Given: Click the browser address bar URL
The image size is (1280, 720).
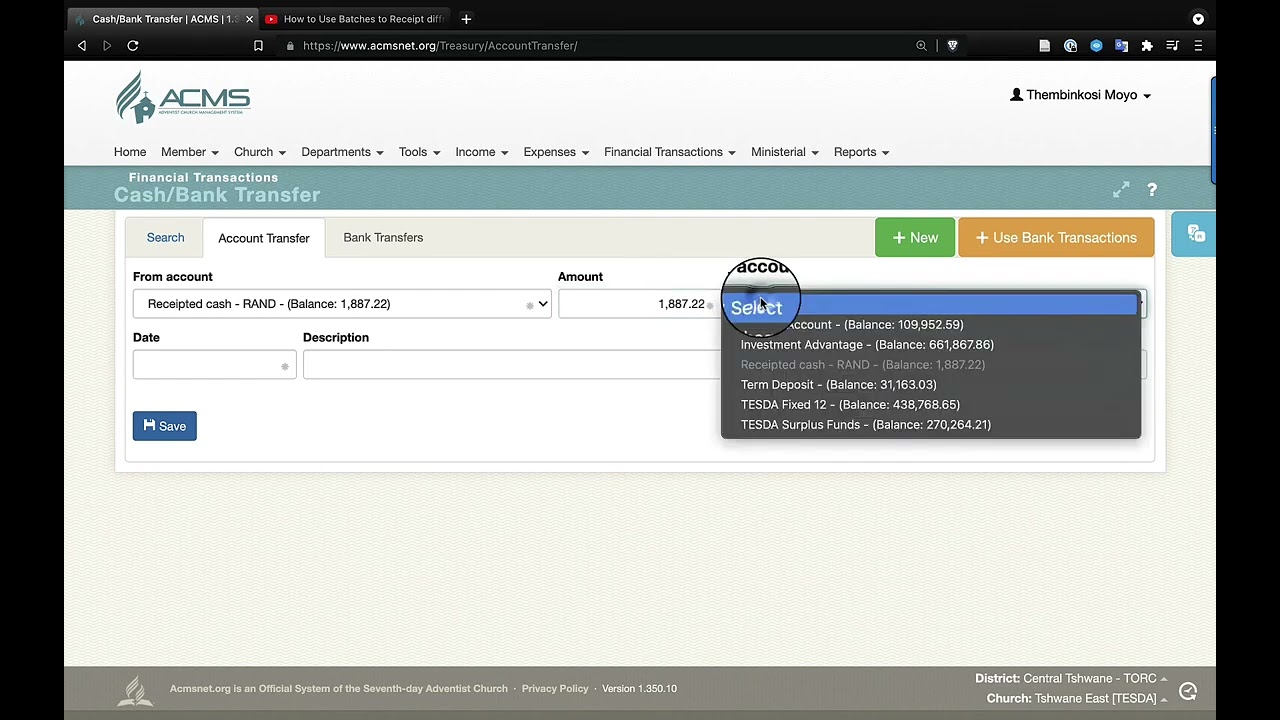Looking at the screenshot, I should coord(440,46).
